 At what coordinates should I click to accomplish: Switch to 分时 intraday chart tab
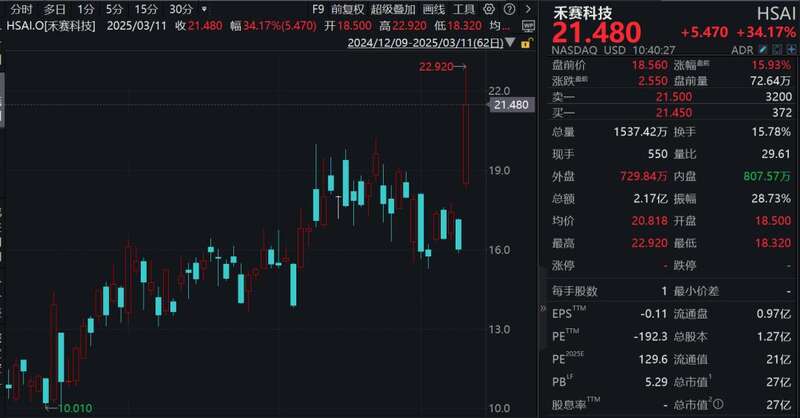21,9
